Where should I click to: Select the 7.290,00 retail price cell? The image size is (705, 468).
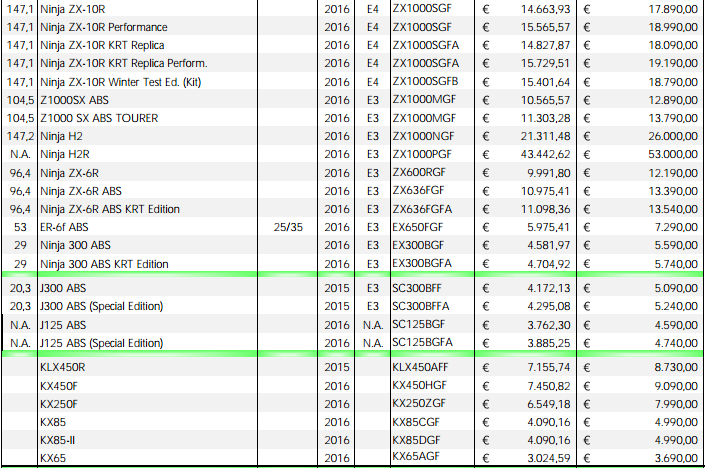pyautogui.click(x=676, y=227)
